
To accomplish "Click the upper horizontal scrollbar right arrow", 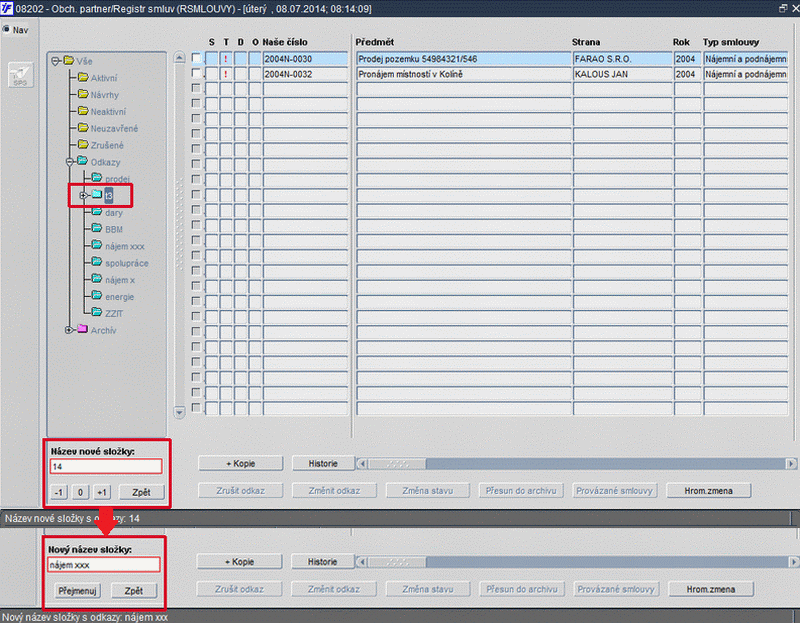I will (x=791, y=464).
